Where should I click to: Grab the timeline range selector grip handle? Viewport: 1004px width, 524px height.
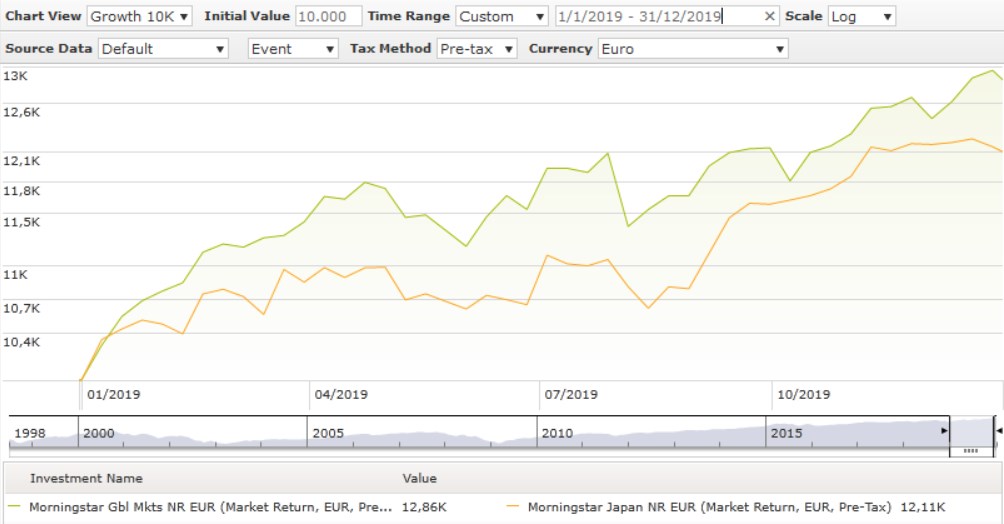pyautogui.click(x=970, y=451)
